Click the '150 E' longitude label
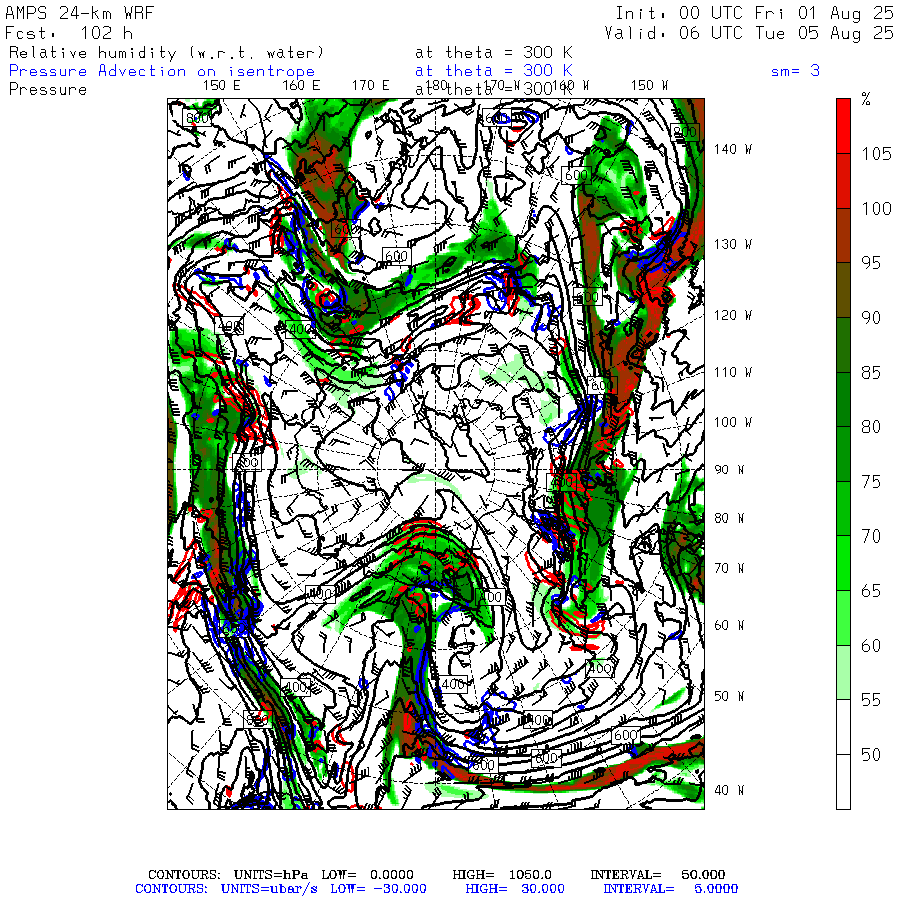900x900 pixels. [x=222, y=86]
